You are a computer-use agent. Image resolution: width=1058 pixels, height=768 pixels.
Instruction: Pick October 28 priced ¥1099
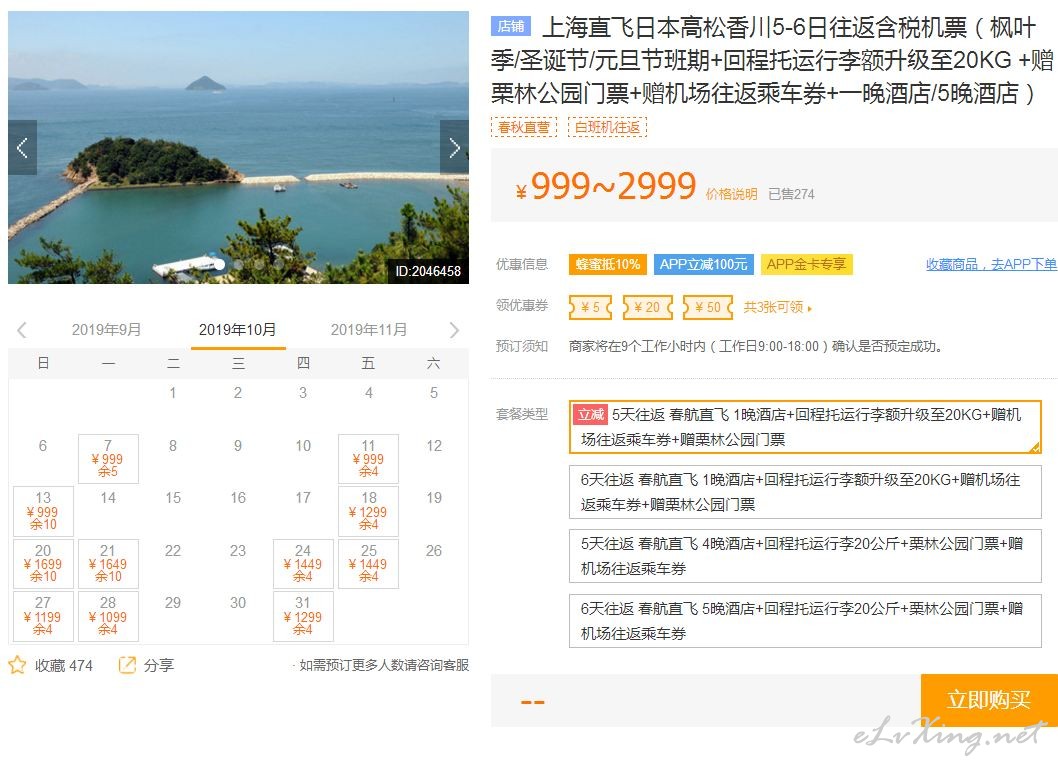coord(108,616)
